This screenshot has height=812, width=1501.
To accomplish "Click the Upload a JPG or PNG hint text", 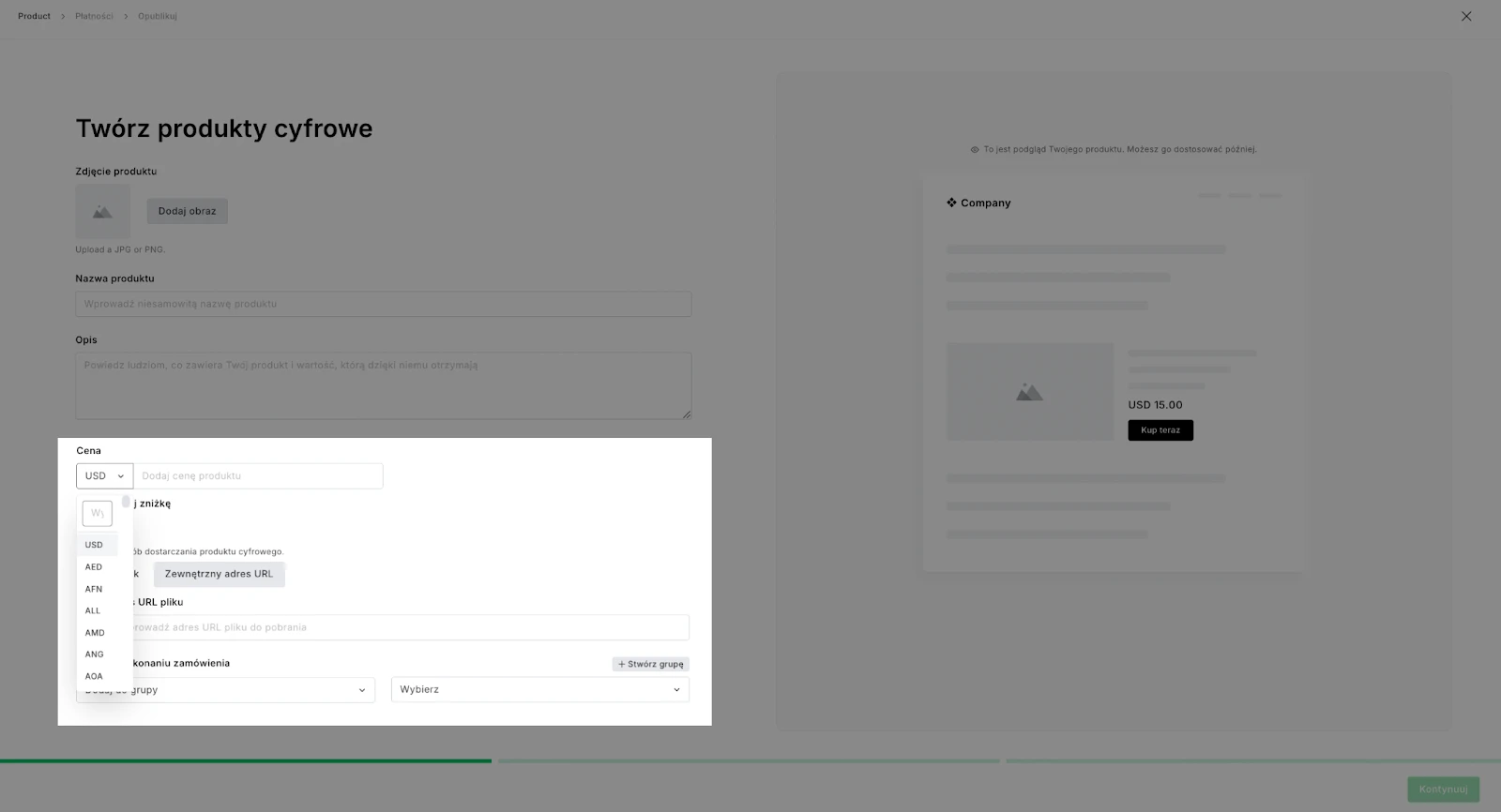I will [120, 249].
